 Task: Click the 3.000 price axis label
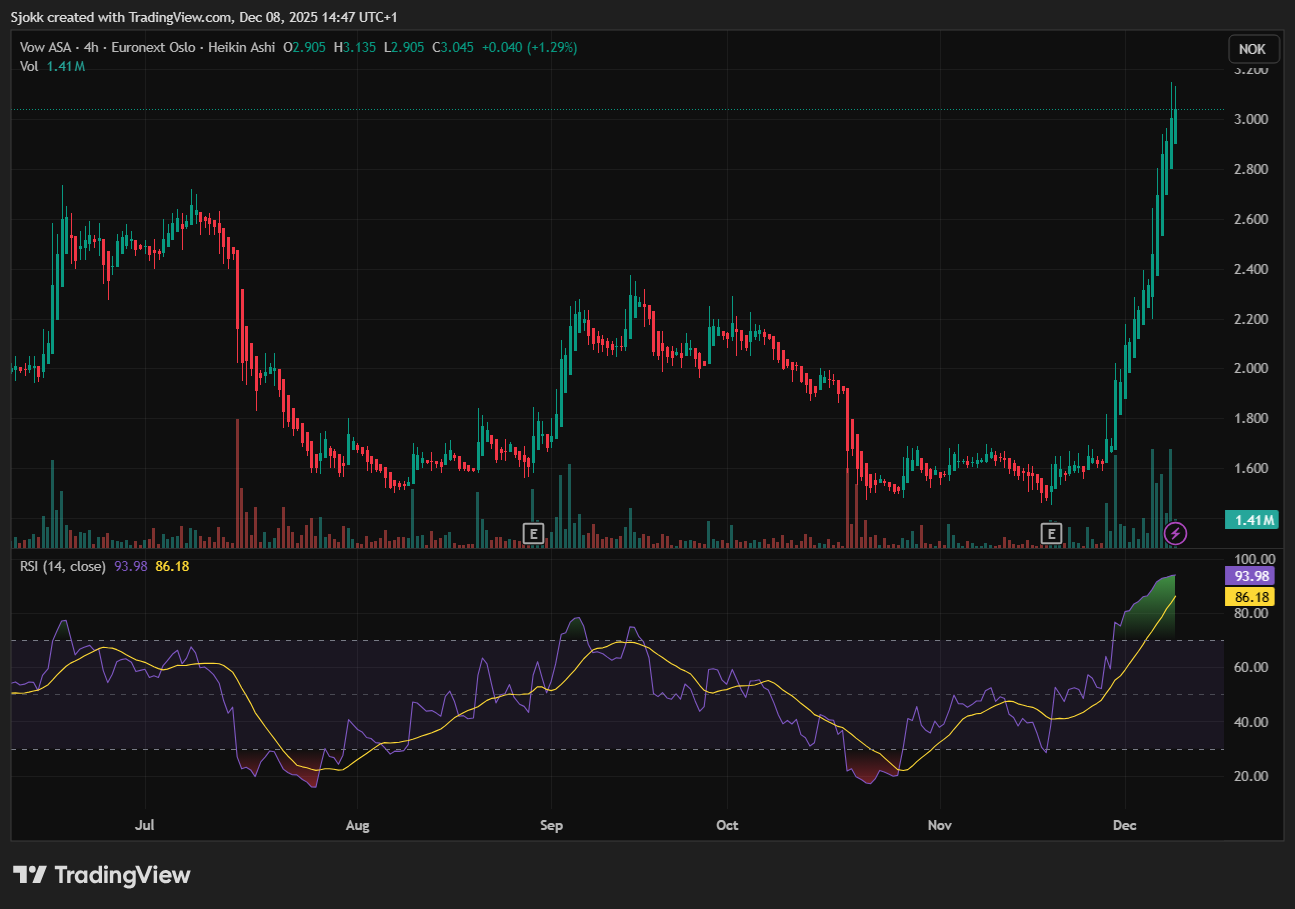[1251, 120]
